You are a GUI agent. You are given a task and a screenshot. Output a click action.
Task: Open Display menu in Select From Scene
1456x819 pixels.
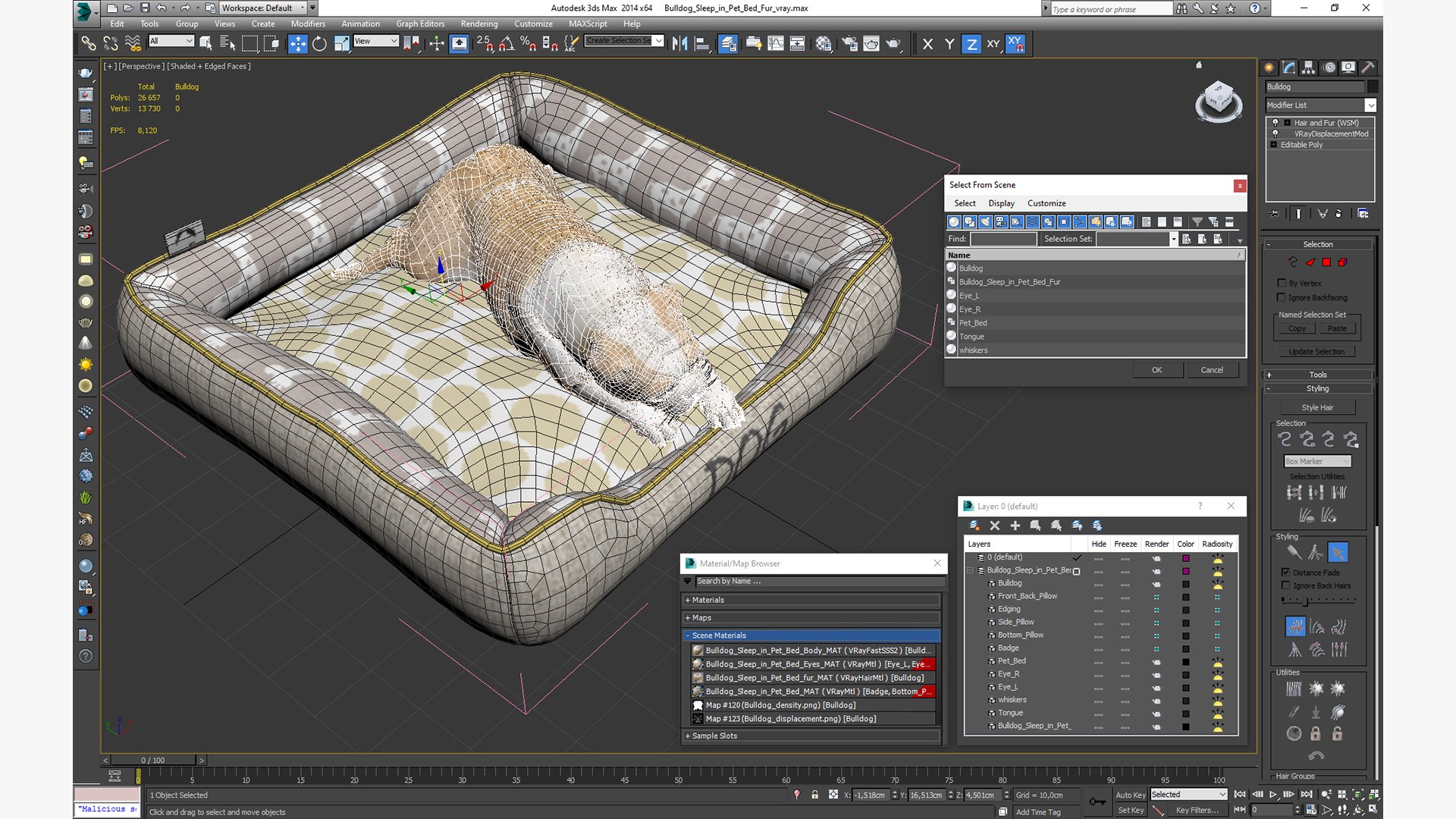pos(1001,203)
